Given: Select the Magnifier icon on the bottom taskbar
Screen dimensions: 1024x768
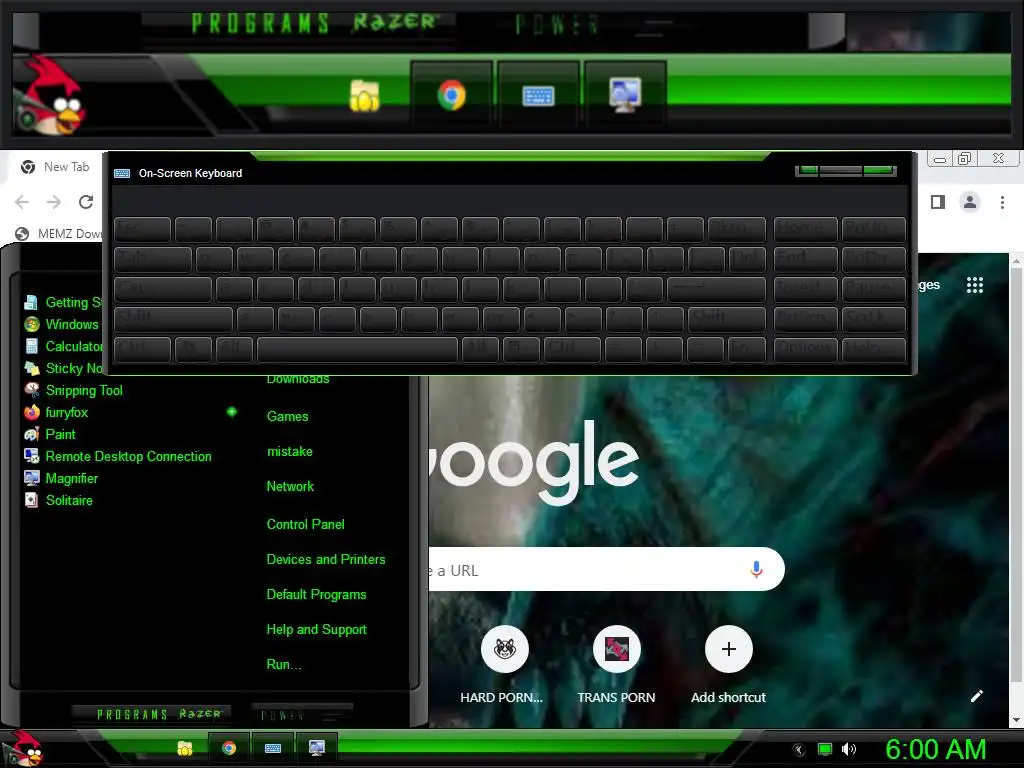Looking at the screenshot, I should click(x=317, y=748).
